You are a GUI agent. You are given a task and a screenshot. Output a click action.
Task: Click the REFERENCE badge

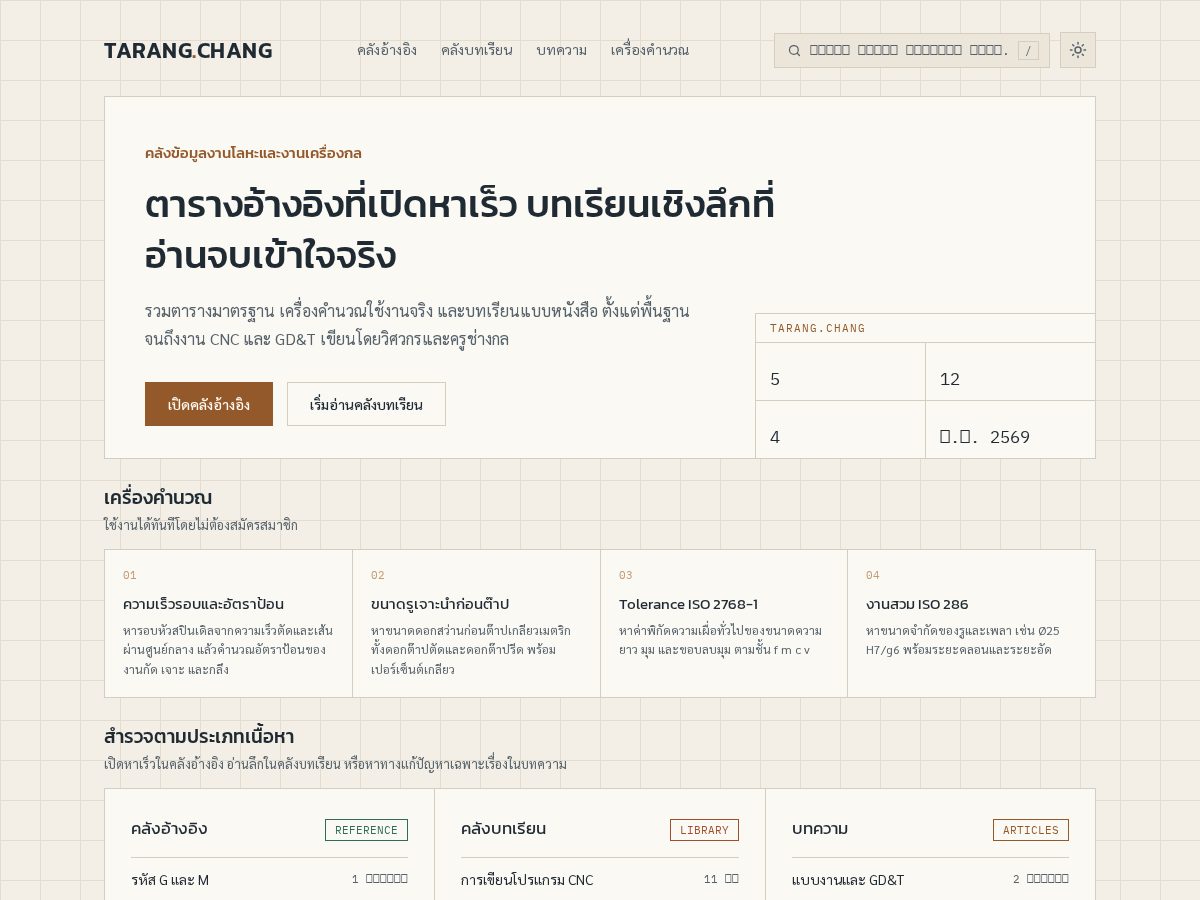point(366,830)
